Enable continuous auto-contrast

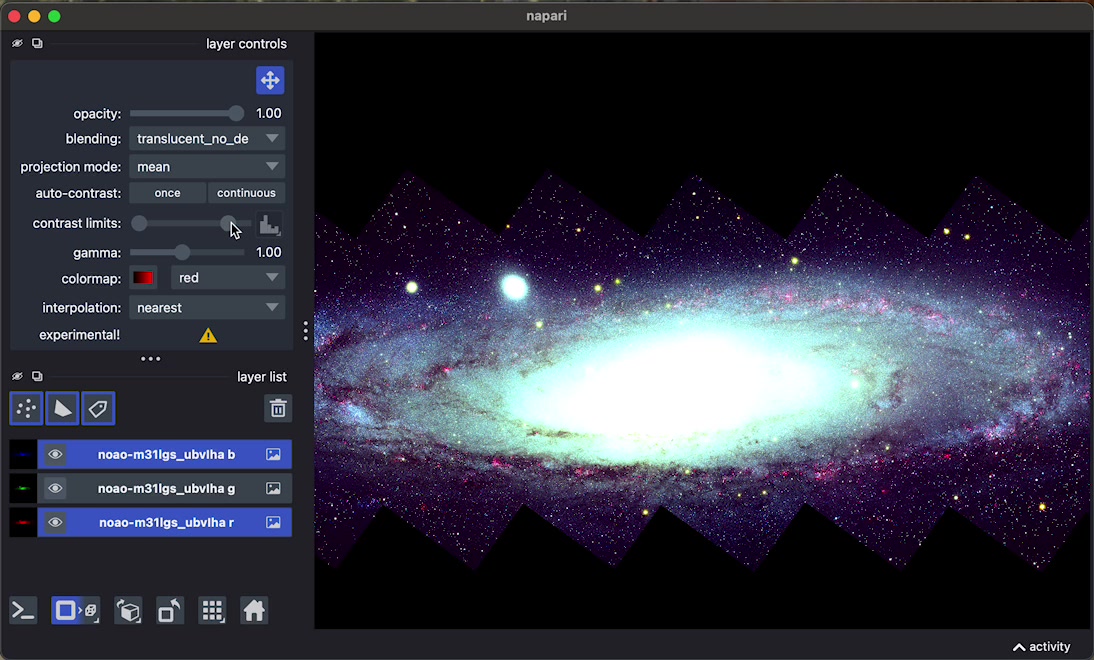tap(246, 193)
